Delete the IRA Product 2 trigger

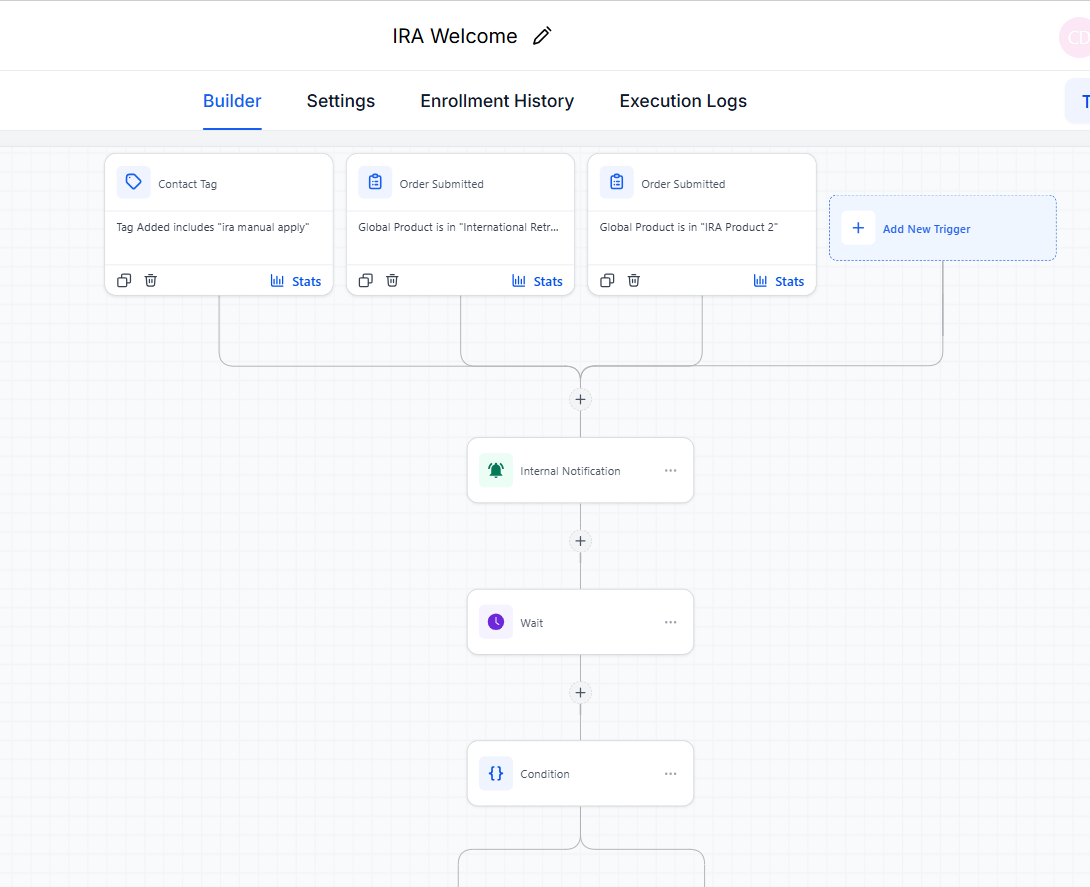tap(634, 280)
